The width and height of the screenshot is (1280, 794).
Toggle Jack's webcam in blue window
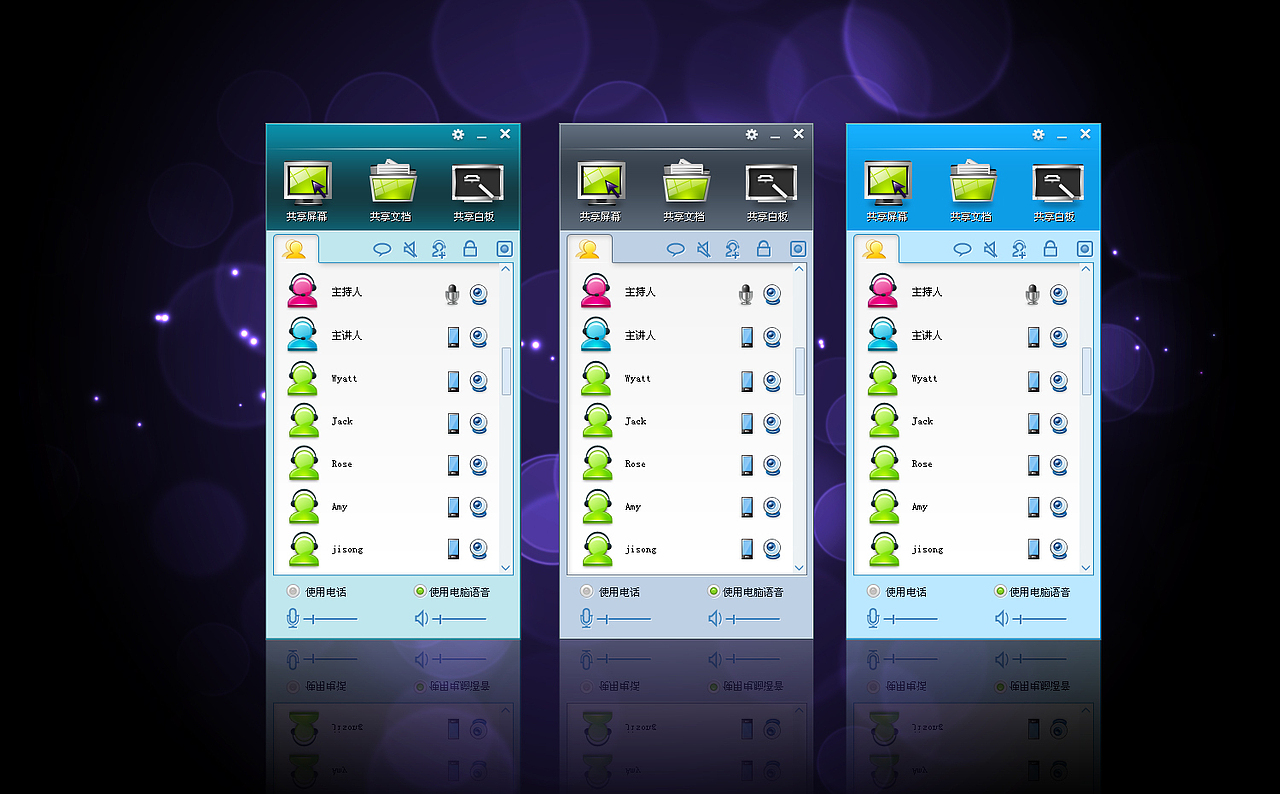1059,423
